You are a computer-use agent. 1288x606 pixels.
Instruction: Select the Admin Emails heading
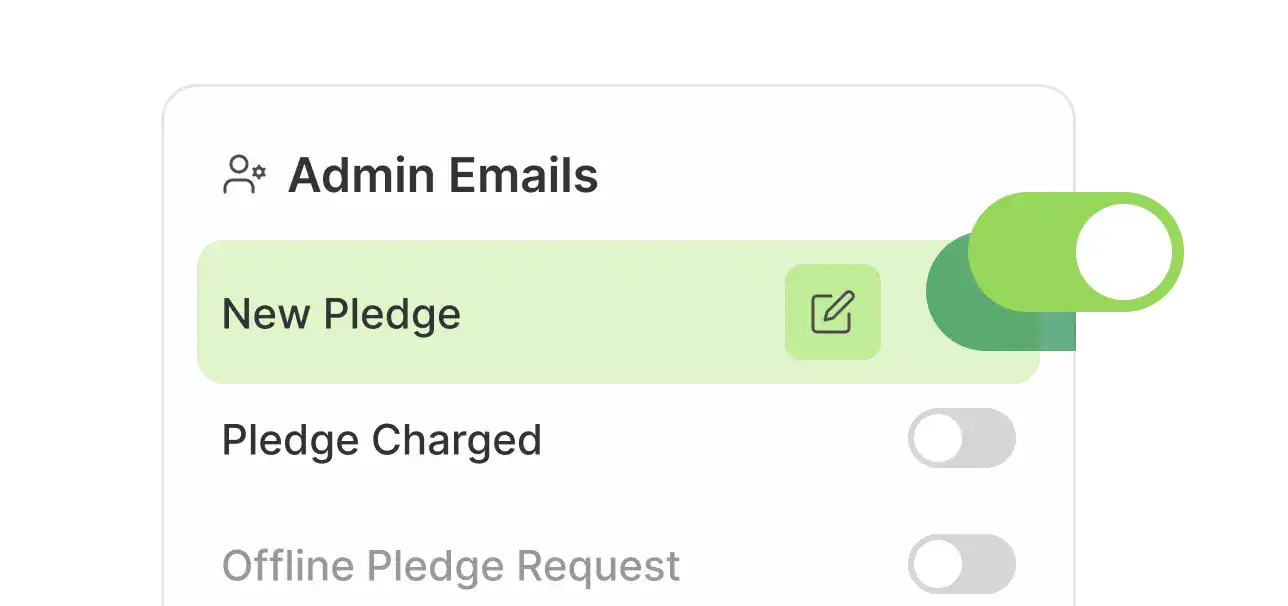pos(443,176)
